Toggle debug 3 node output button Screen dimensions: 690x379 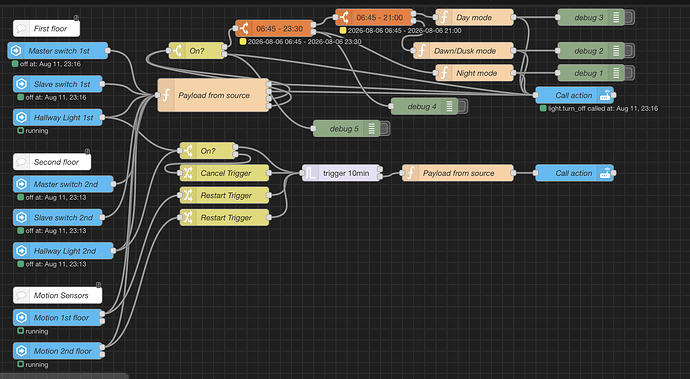click(x=629, y=18)
